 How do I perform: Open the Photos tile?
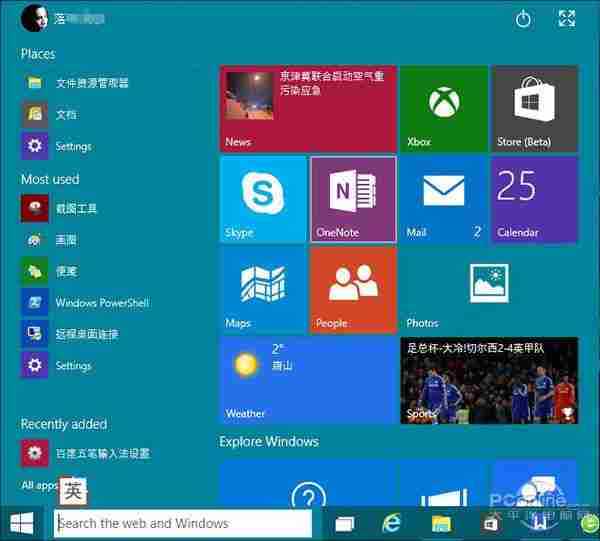[488, 290]
